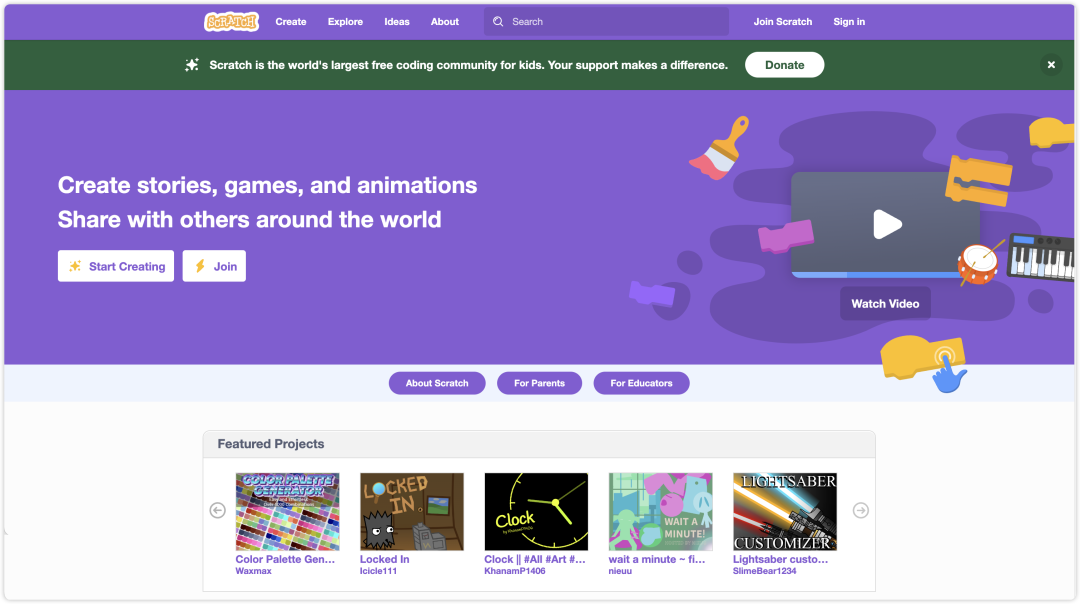Open author SlimeBear1234's profile

pyautogui.click(x=765, y=571)
